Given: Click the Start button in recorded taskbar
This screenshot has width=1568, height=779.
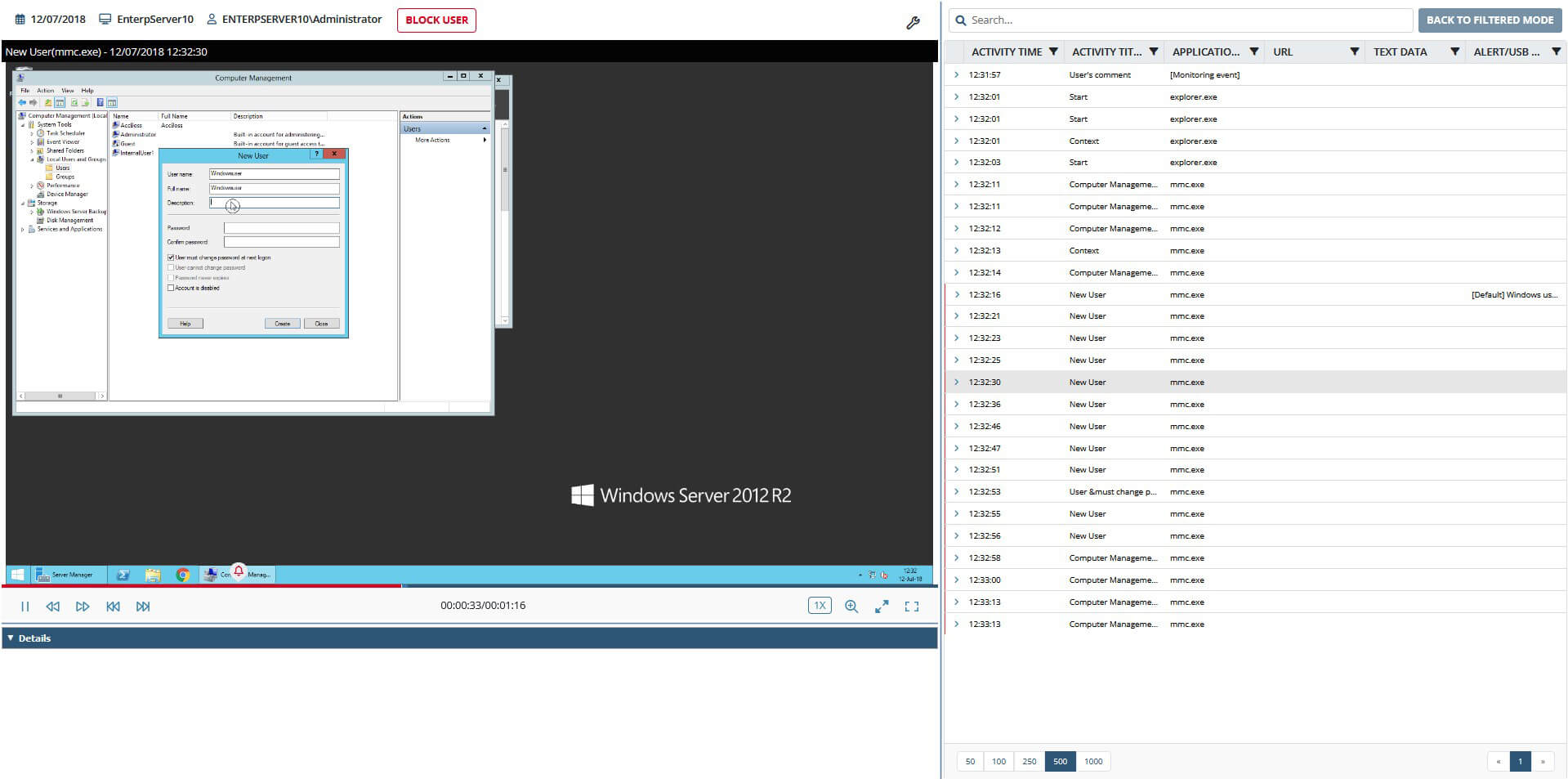Looking at the screenshot, I should click(17, 575).
